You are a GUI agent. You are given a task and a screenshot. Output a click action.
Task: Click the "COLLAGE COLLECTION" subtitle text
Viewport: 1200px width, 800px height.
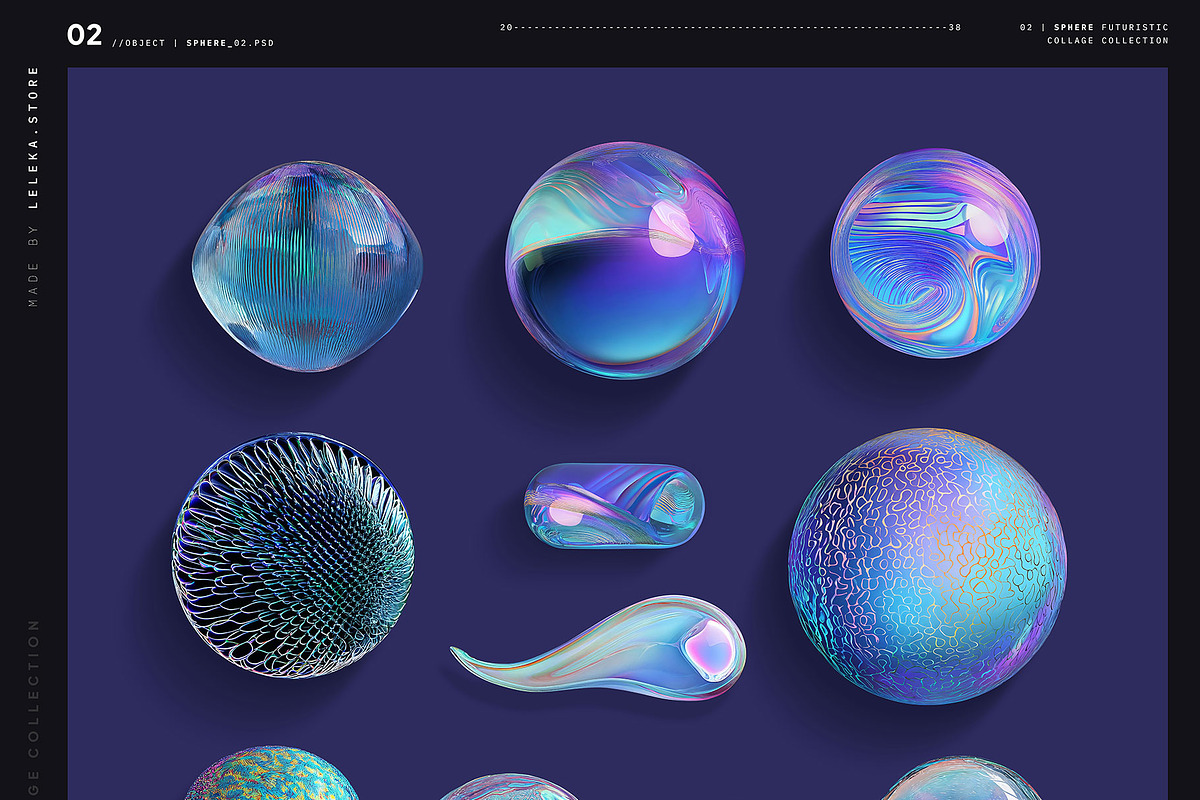click(x=1108, y=41)
